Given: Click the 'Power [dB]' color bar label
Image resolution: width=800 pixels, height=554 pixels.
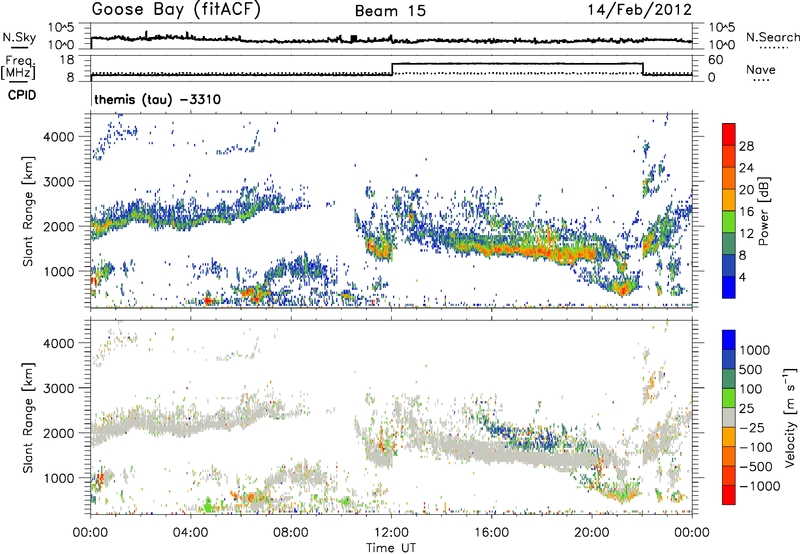Looking at the screenshot, I should (x=763, y=211).
